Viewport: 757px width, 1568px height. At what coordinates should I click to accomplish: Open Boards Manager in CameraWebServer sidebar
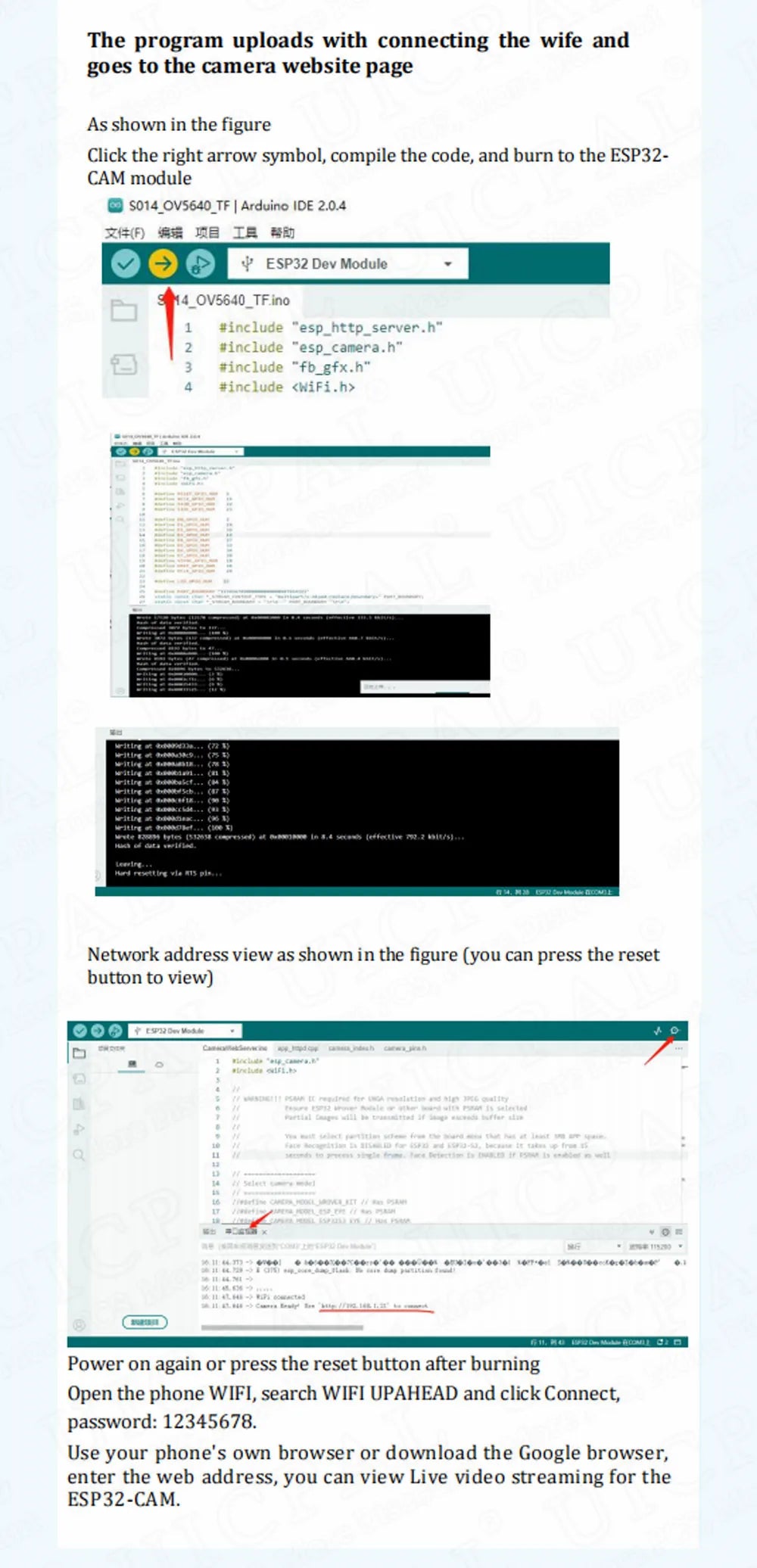point(79,1078)
